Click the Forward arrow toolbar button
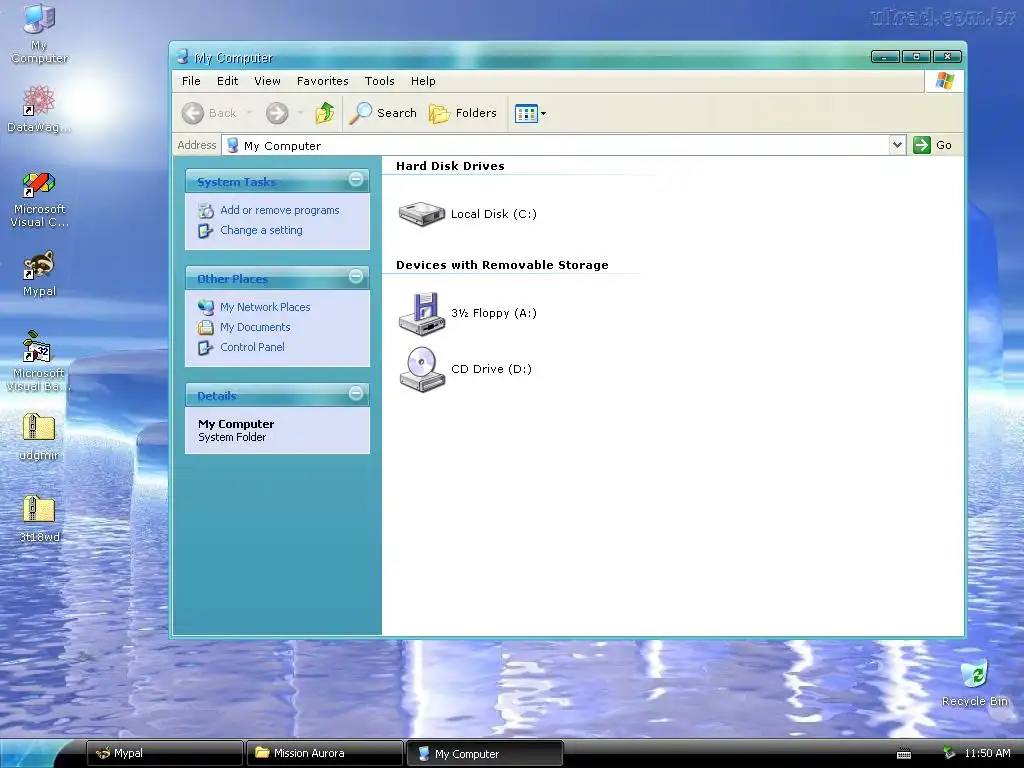 [277, 113]
